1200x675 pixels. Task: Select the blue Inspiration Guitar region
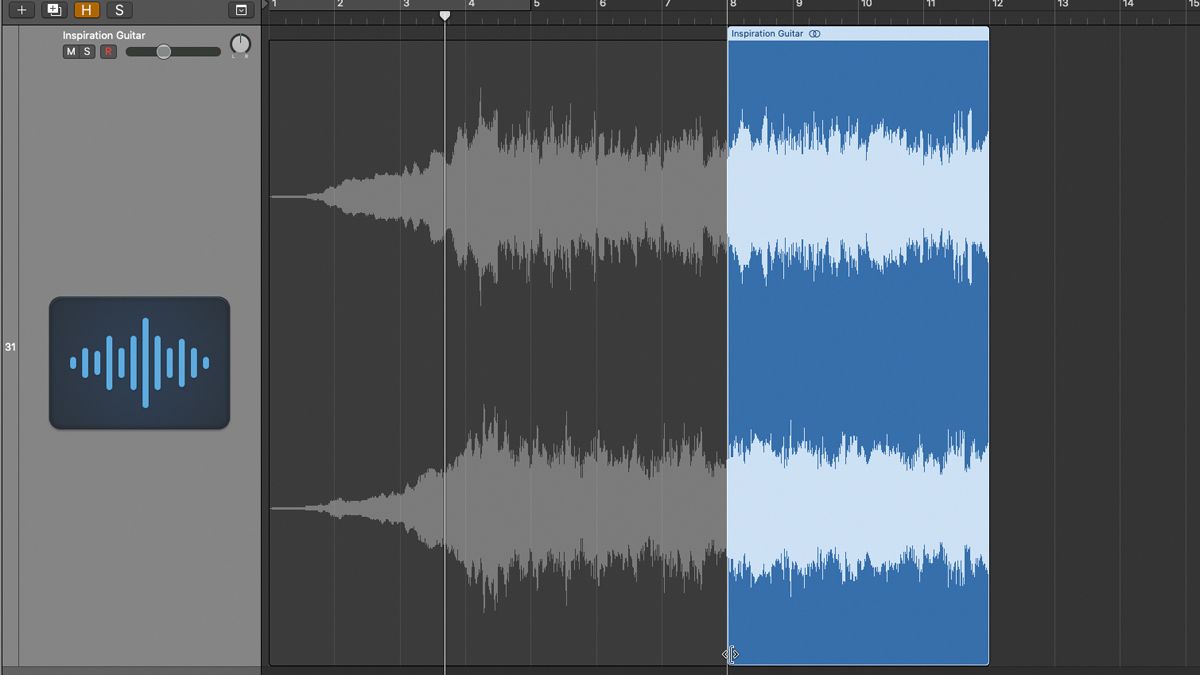point(858,350)
